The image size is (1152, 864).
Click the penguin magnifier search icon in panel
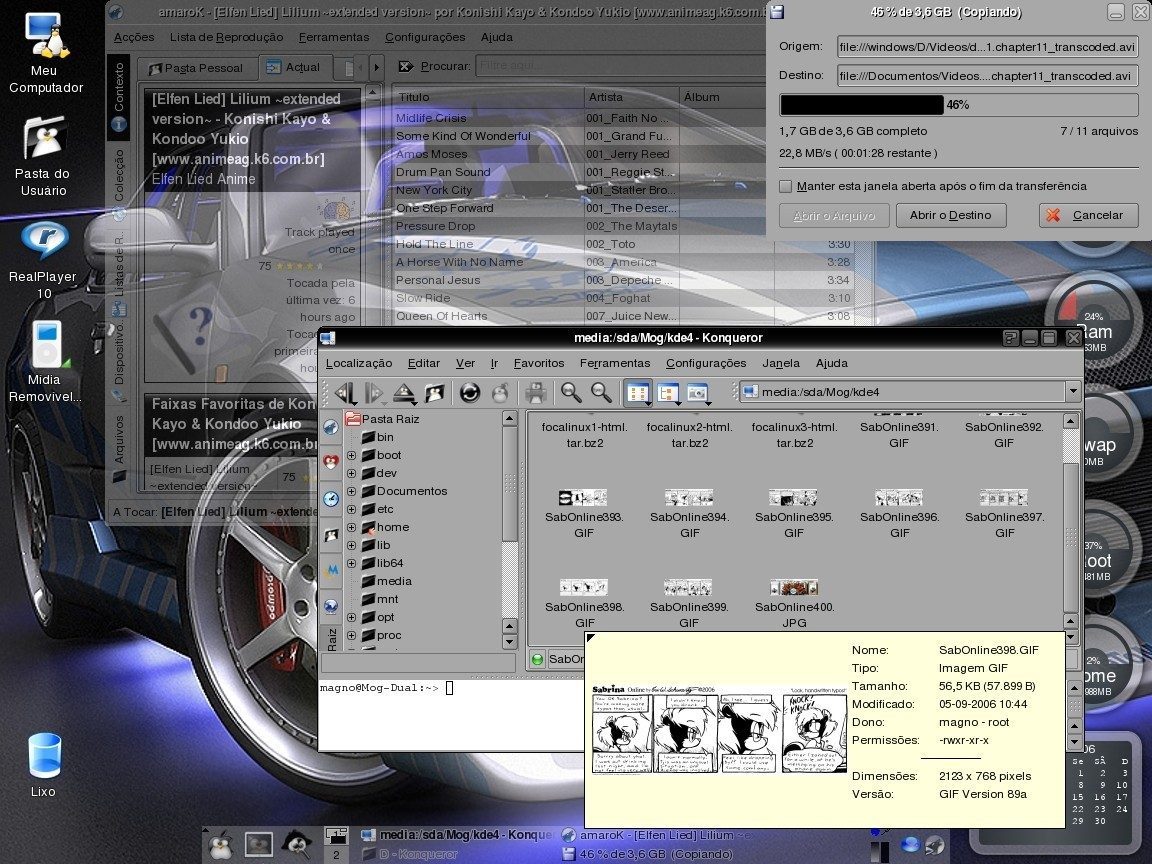[x=298, y=845]
